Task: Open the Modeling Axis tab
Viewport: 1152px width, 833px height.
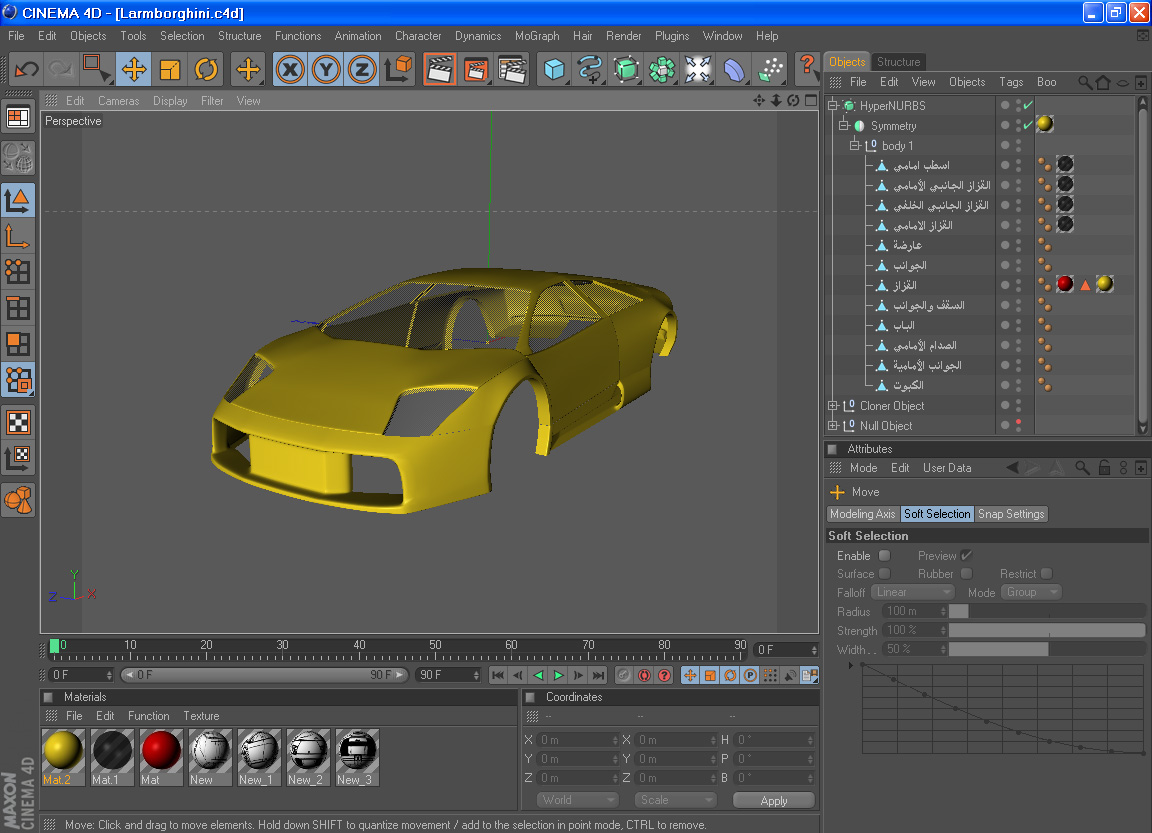Action: (x=863, y=514)
